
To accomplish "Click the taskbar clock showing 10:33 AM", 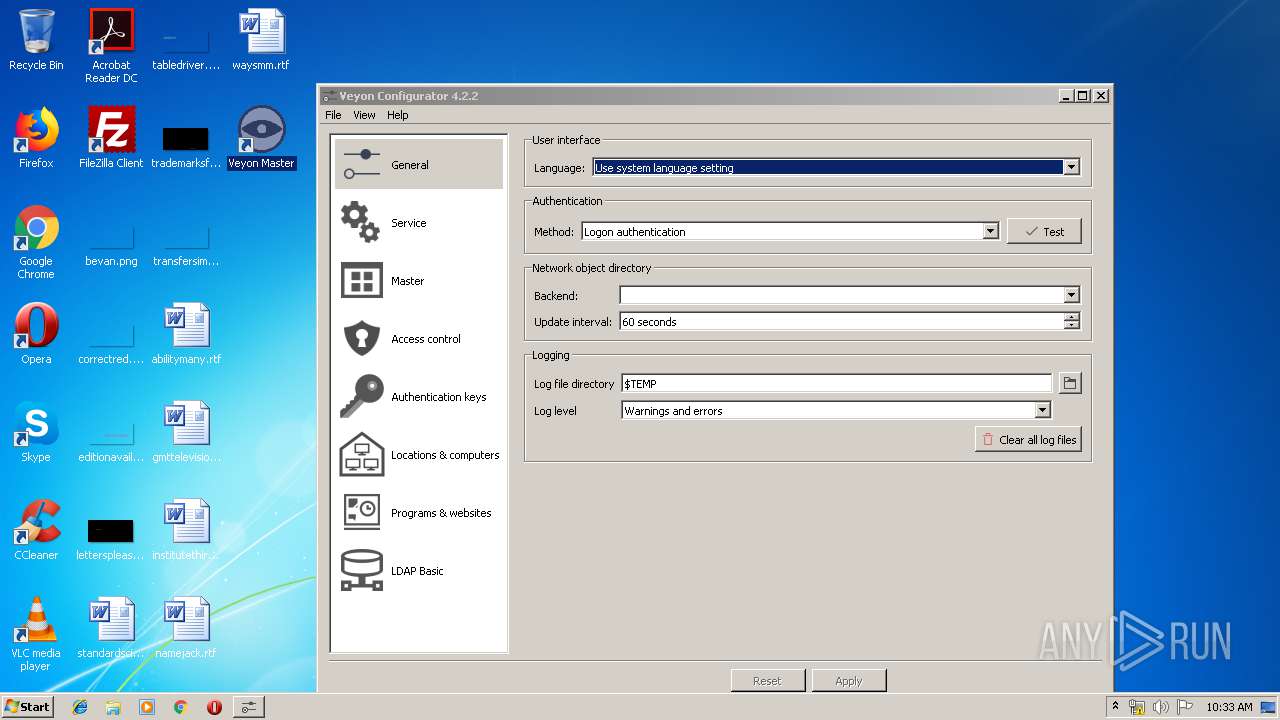I will tap(1229, 707).
